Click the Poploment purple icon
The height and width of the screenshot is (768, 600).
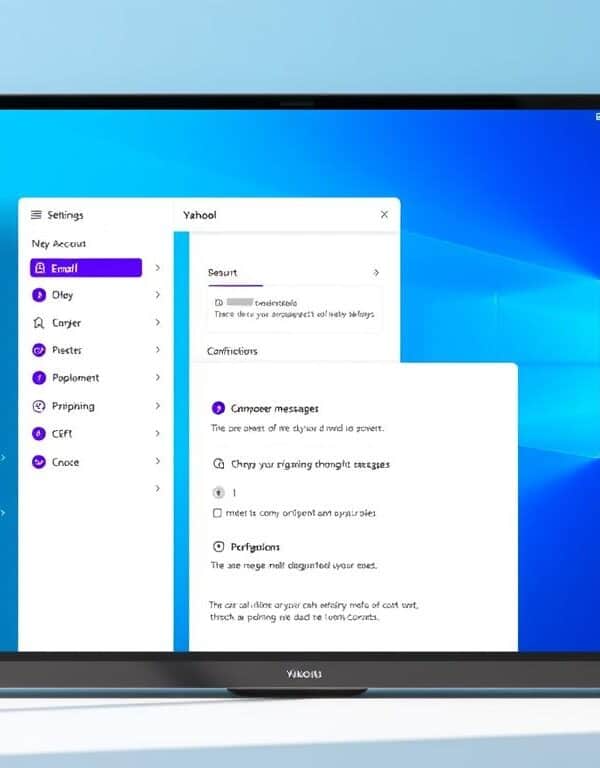click(x=39, y=378)
